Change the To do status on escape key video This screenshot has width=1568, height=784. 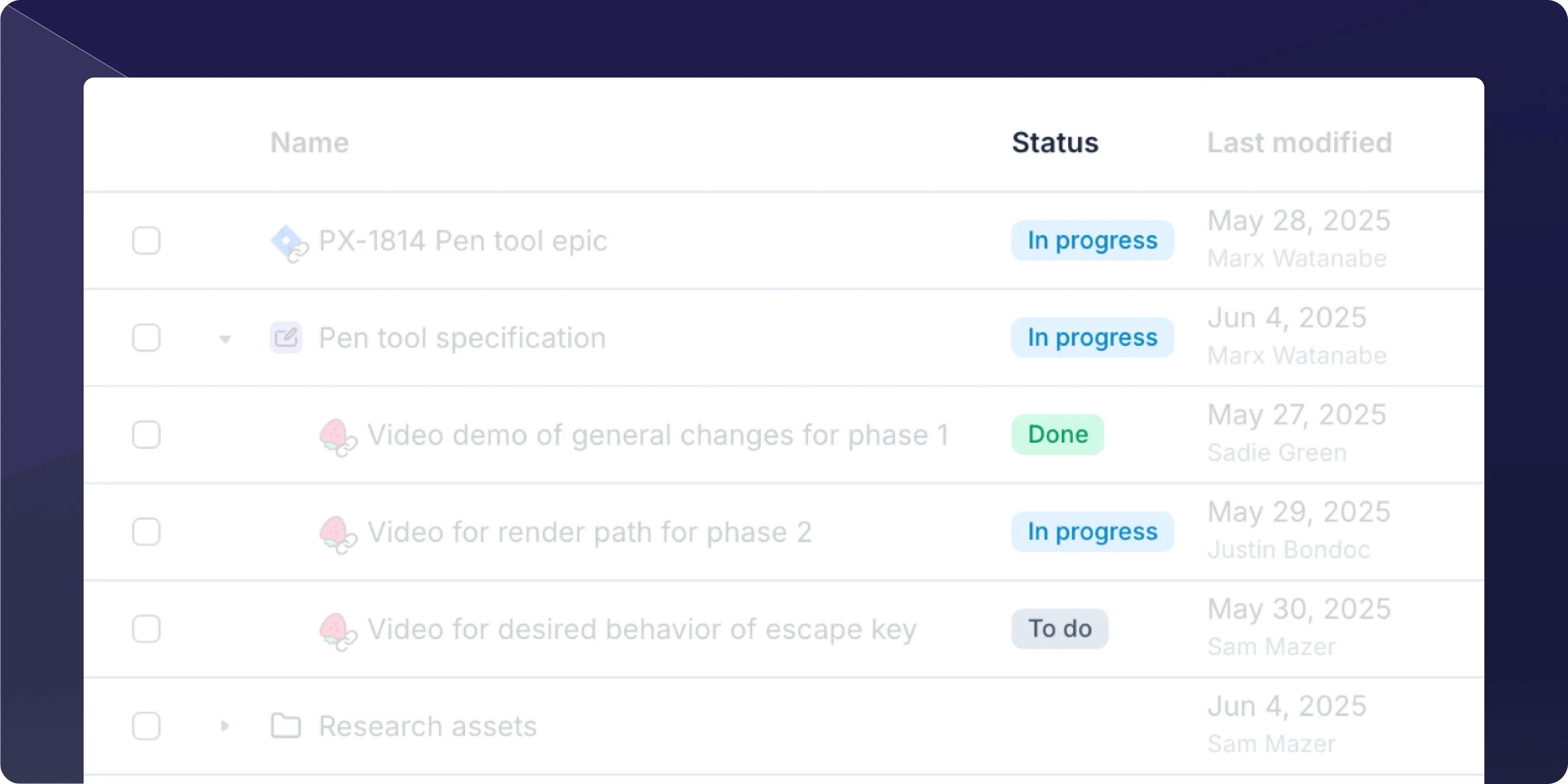pyautogui.click(x=1059, y=629)
